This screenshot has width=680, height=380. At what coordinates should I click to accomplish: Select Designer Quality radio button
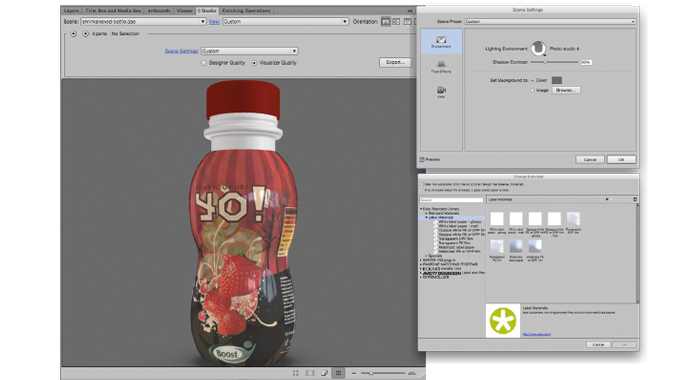[203, 63]
